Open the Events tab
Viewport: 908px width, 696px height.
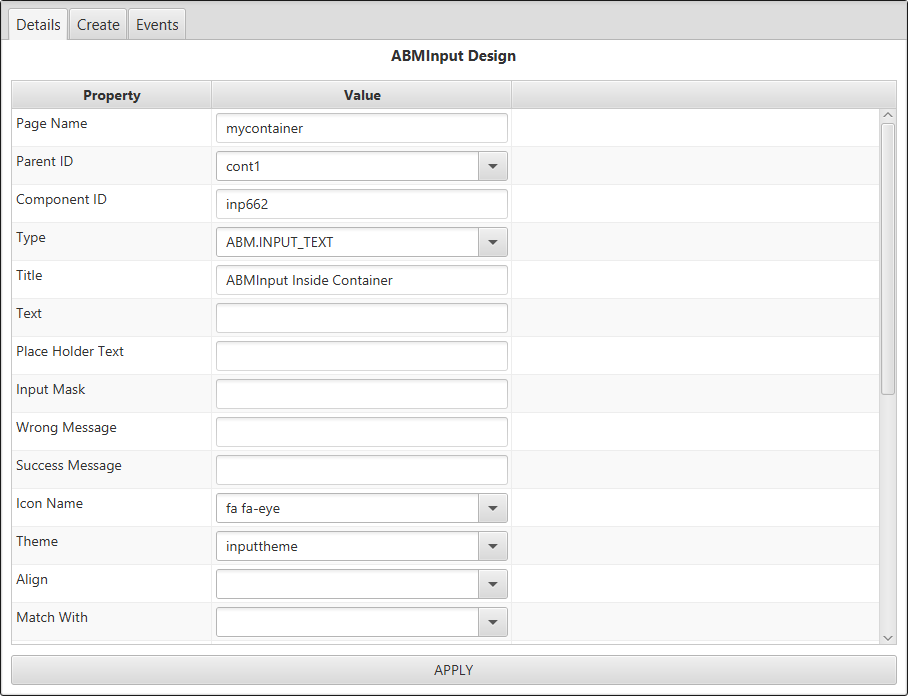pos(157,25)
